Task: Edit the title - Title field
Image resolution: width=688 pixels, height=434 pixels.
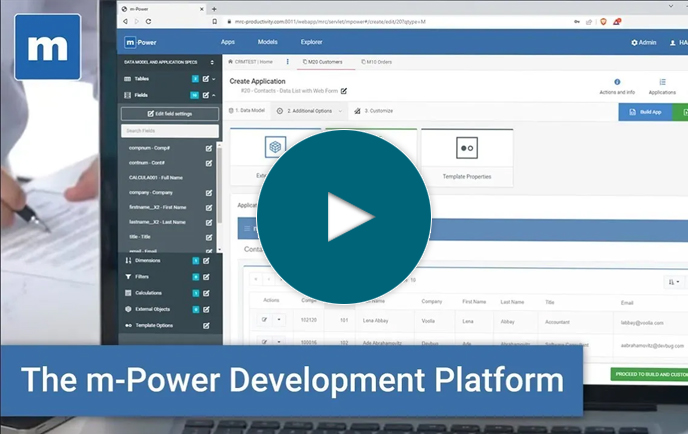Action: tap(209, 237)
